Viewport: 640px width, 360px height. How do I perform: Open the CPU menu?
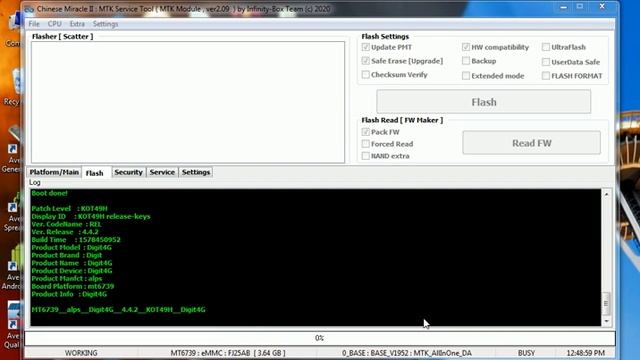point(54,24)
